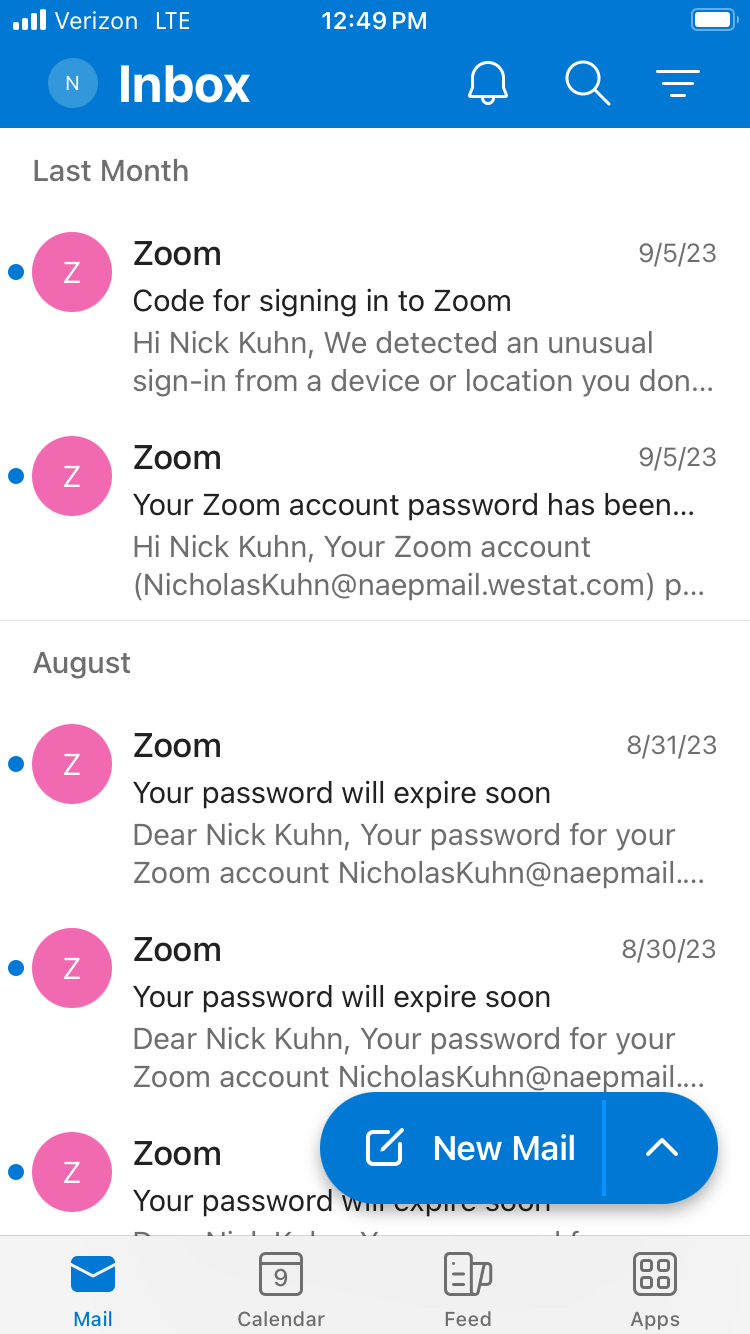Open the Your Zoom account password has been email
Viewport: 750px width, 1334px height.
(x=375, y=518)
